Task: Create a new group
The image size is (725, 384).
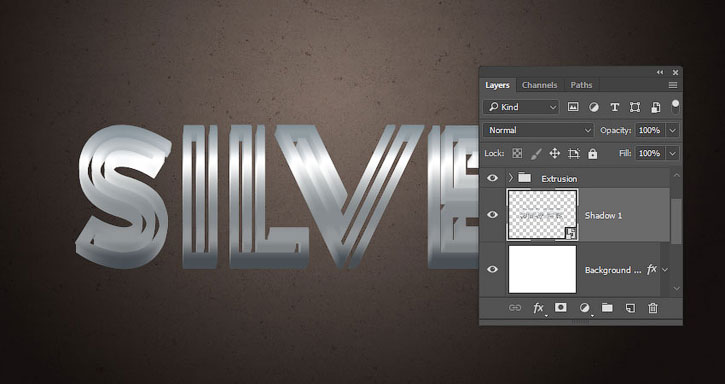Action: (607, 308)
